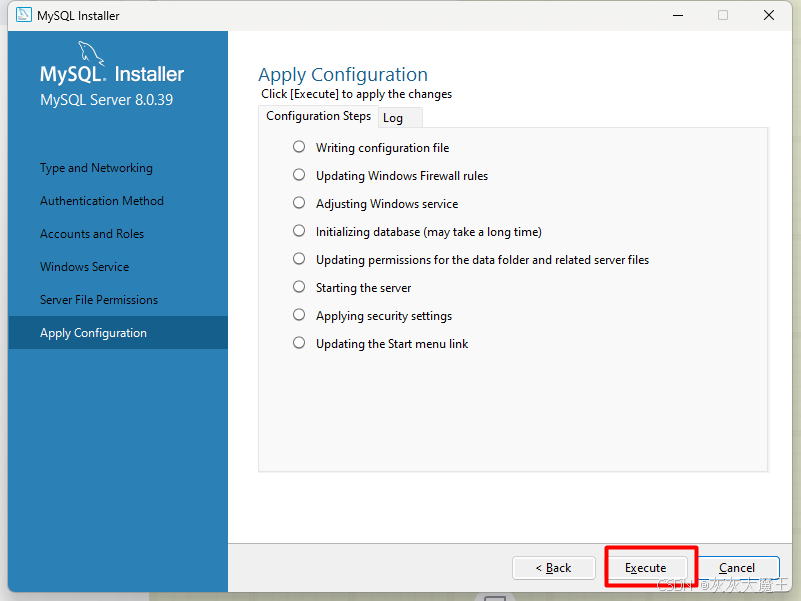Click the Updating permissions for data folder indicator
Image resolution: width=801 pixels, height=601 pixels.
click(x=299, y=259)
